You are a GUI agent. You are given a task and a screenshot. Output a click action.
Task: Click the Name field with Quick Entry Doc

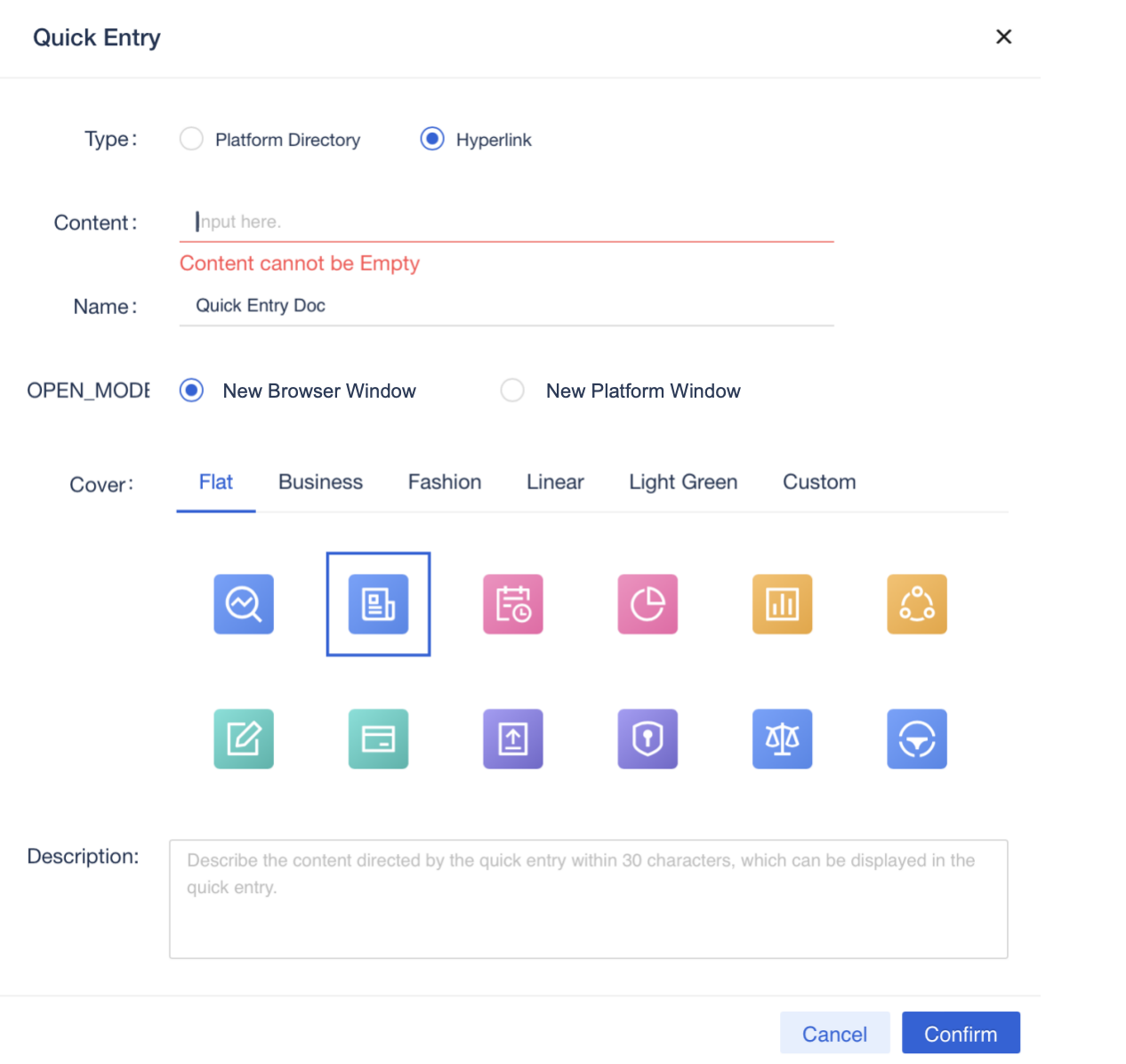coord(506,305)
